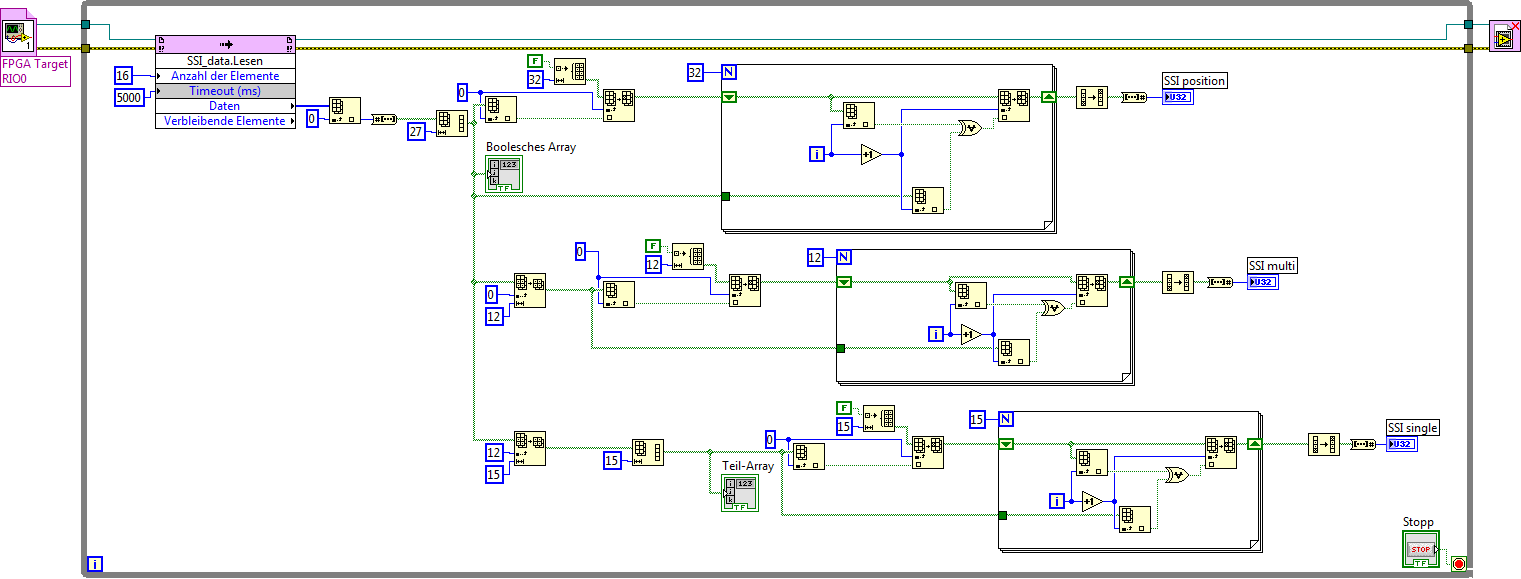Click the Anzahl der Elemente input row
Image resolution: width=1521 pixels, height=579 pixels.
225,76
